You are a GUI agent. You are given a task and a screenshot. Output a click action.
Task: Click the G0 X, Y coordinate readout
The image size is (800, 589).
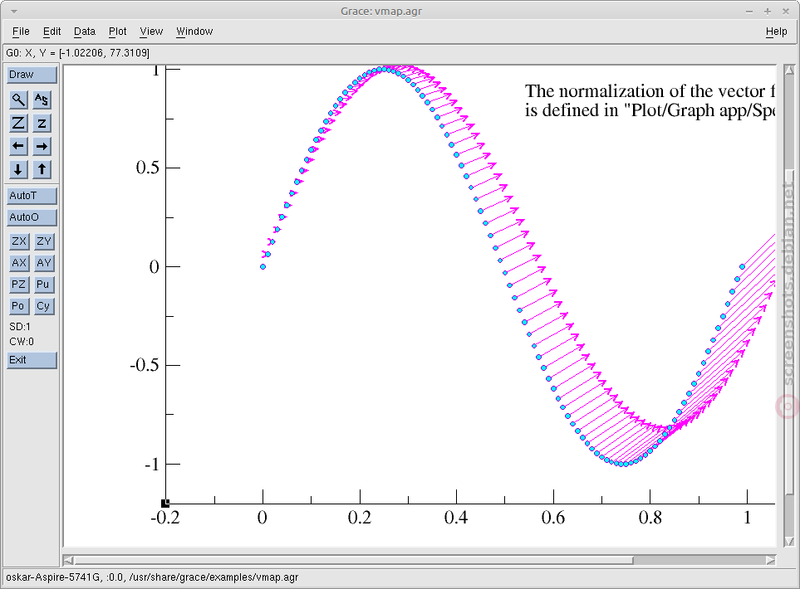click(x=78, y=53)
